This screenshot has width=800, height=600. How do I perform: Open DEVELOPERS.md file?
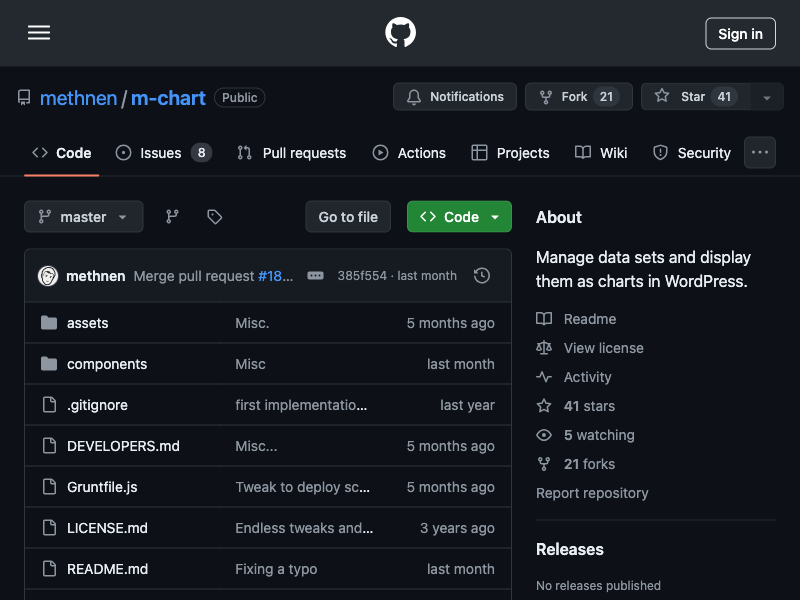(x=123, y=446)
